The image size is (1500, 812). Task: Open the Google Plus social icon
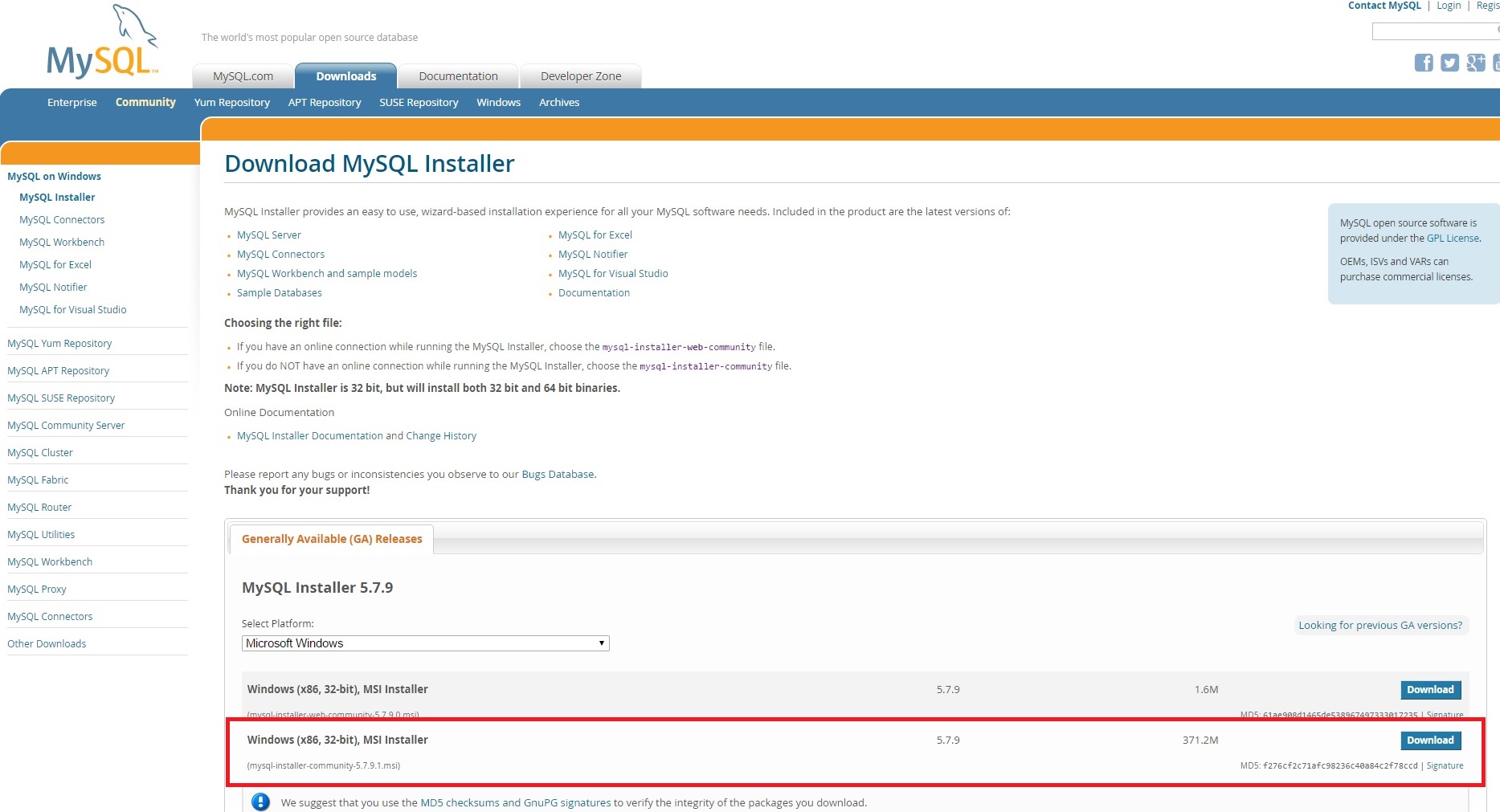point(1476,63)
